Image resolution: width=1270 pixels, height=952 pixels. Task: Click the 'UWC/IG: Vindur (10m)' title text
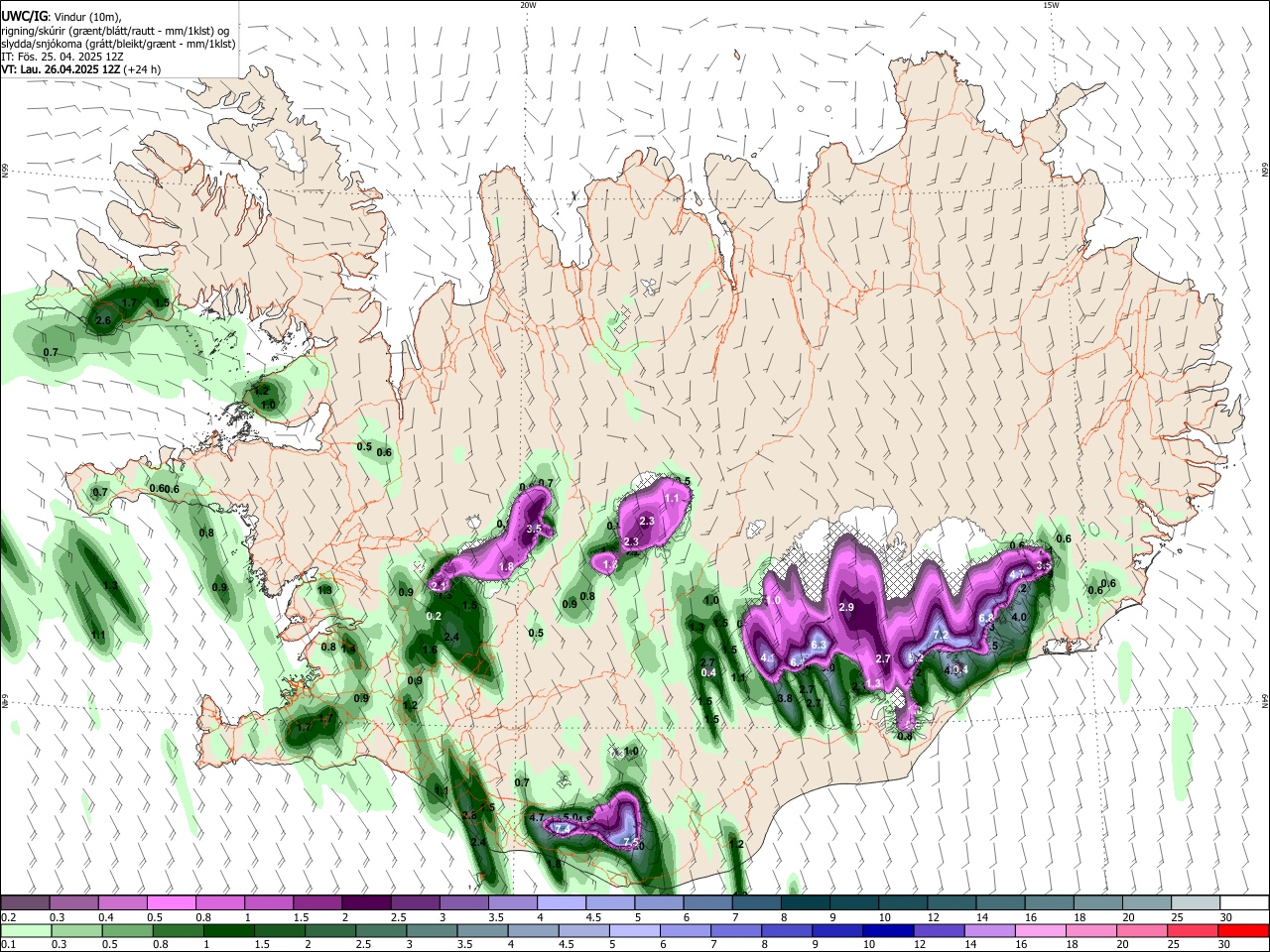pyautogui.click(x=62, y=17)
